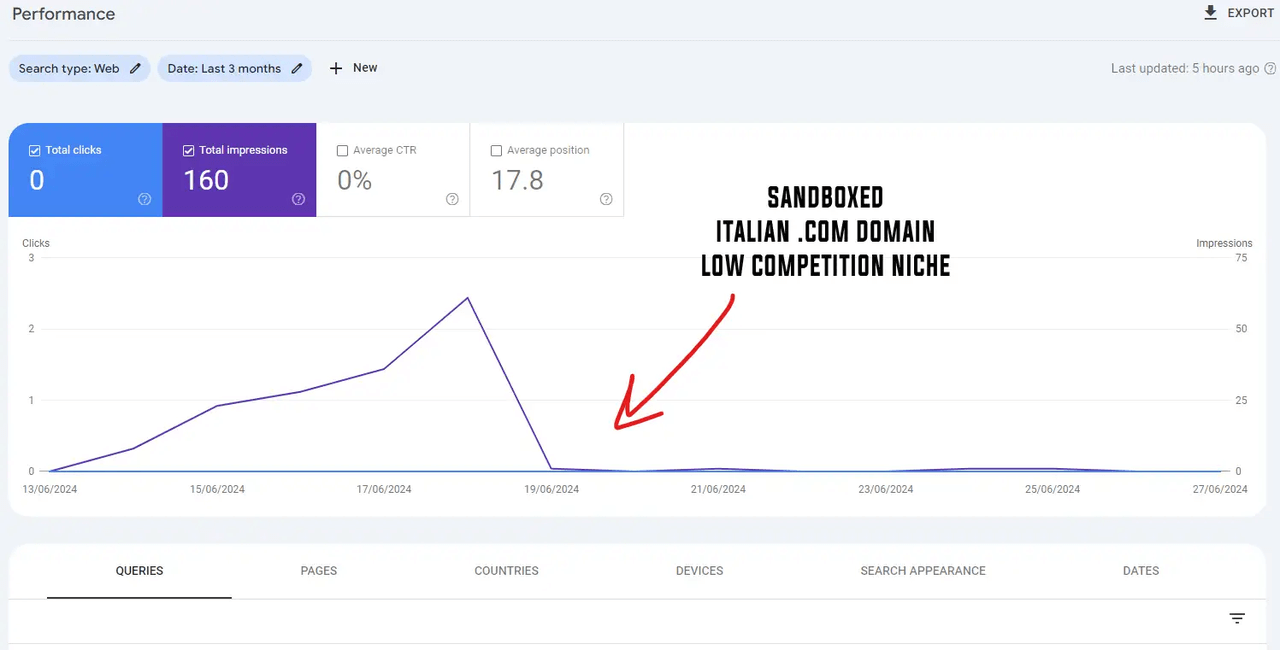Open the Devices tab
This screenshot has height=650, width=1280.
coord(699,571)
